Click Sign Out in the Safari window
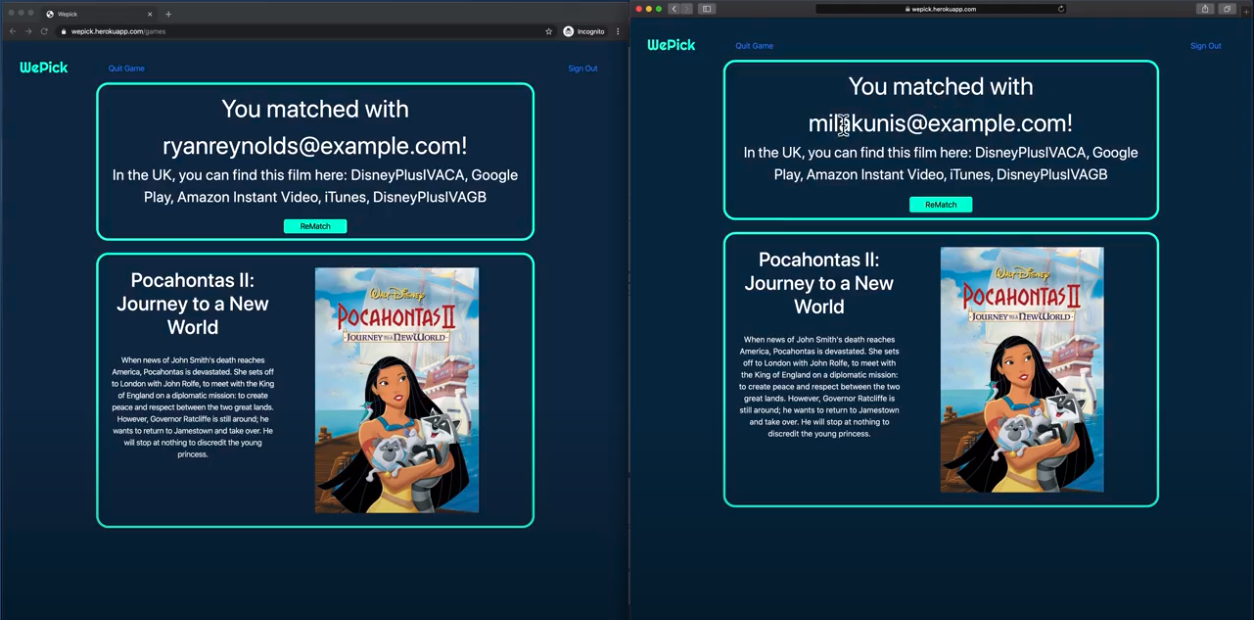 click(1205, 46)
